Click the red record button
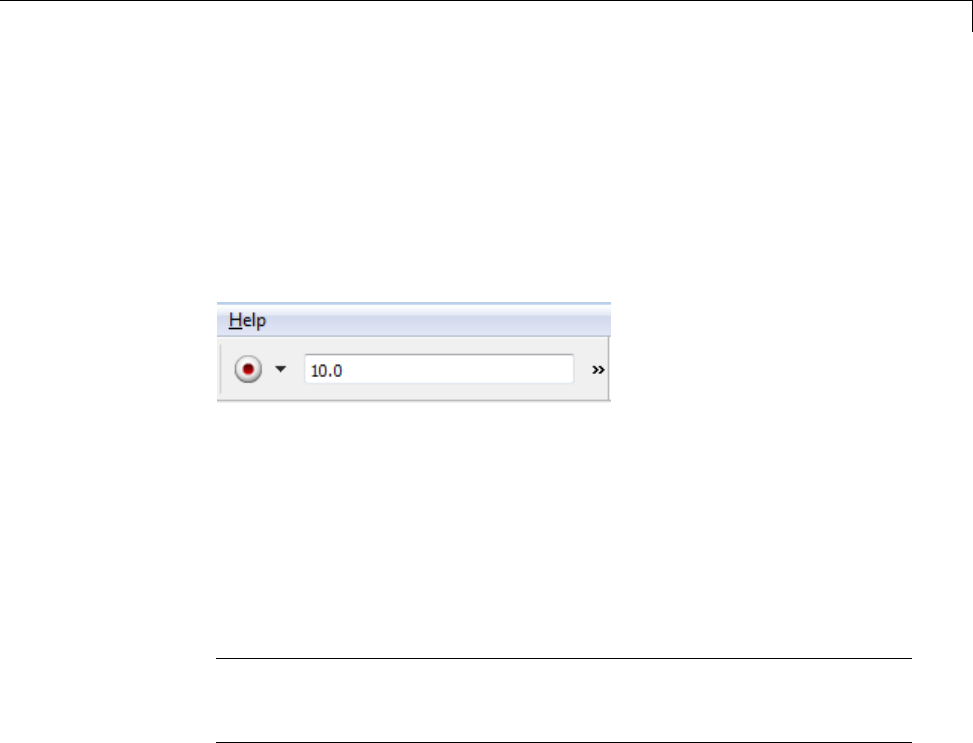The height and width of the screenshot is (743, 973). click(x=248, y=369)
